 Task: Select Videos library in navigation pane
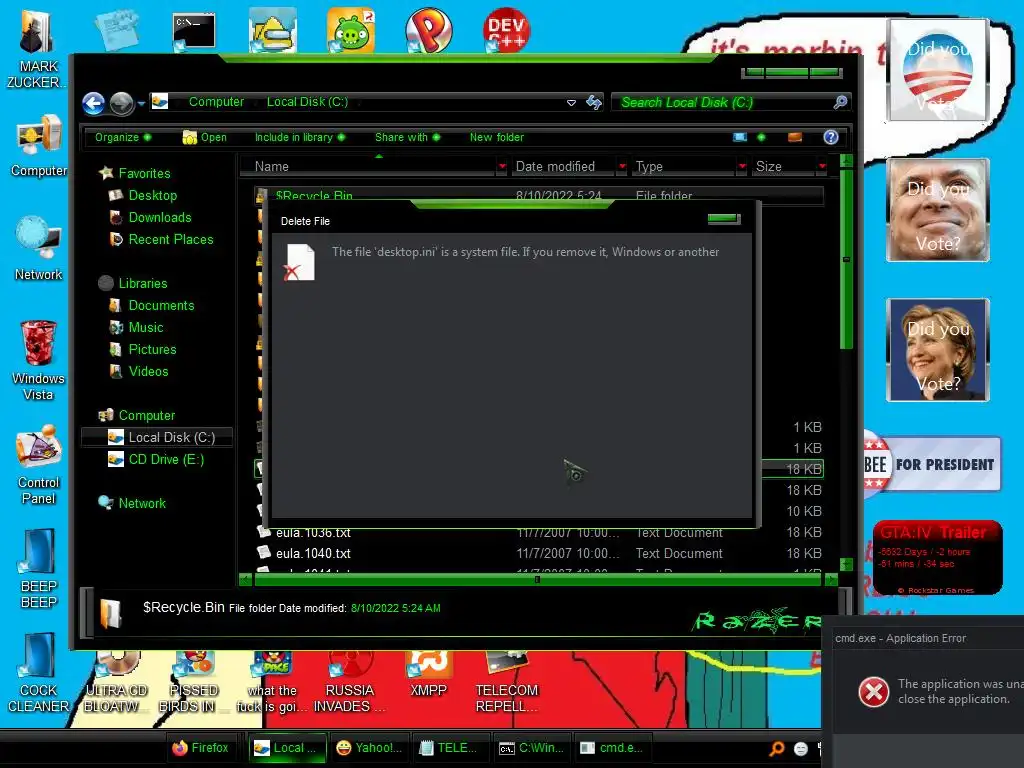coord(148,372)
